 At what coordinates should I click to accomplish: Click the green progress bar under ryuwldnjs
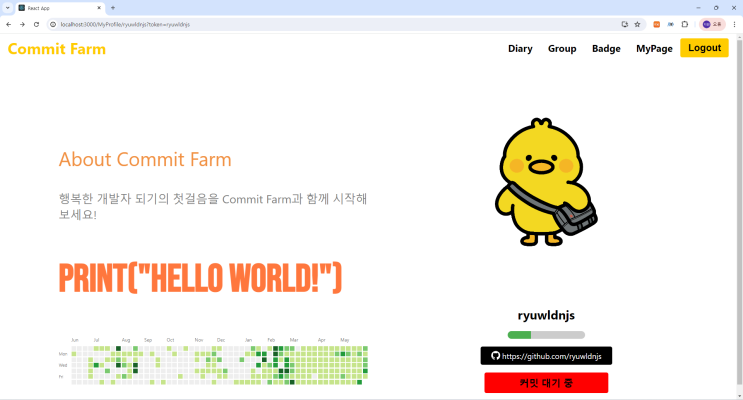546,335
